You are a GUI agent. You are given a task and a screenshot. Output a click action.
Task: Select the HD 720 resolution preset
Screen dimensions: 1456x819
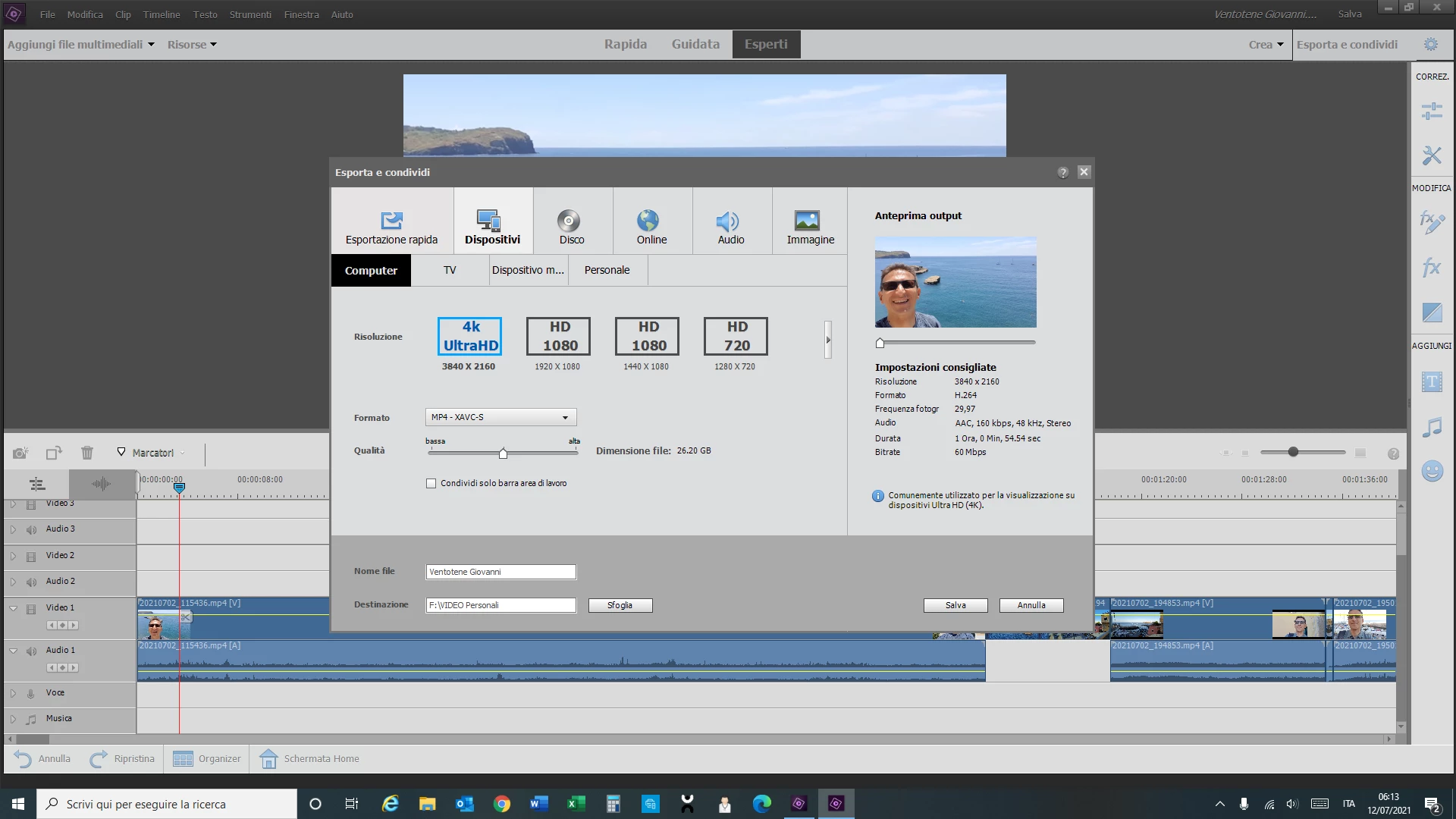(x=735, y=337)
